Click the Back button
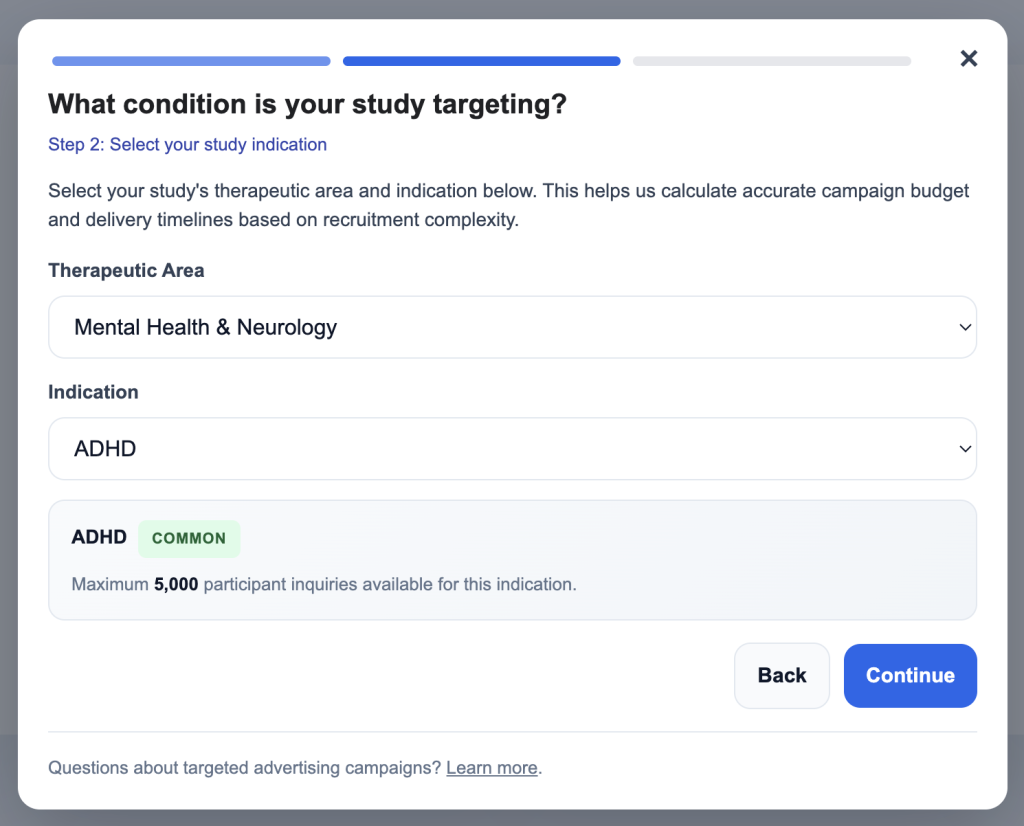 781,675
